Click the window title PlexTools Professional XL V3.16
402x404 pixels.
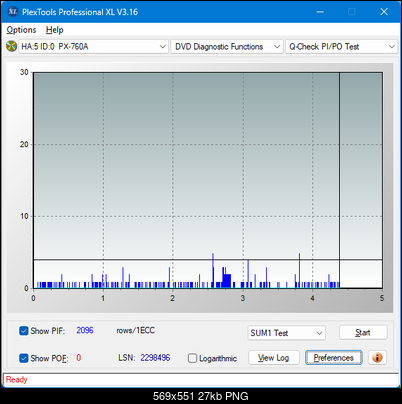(80, 12)
